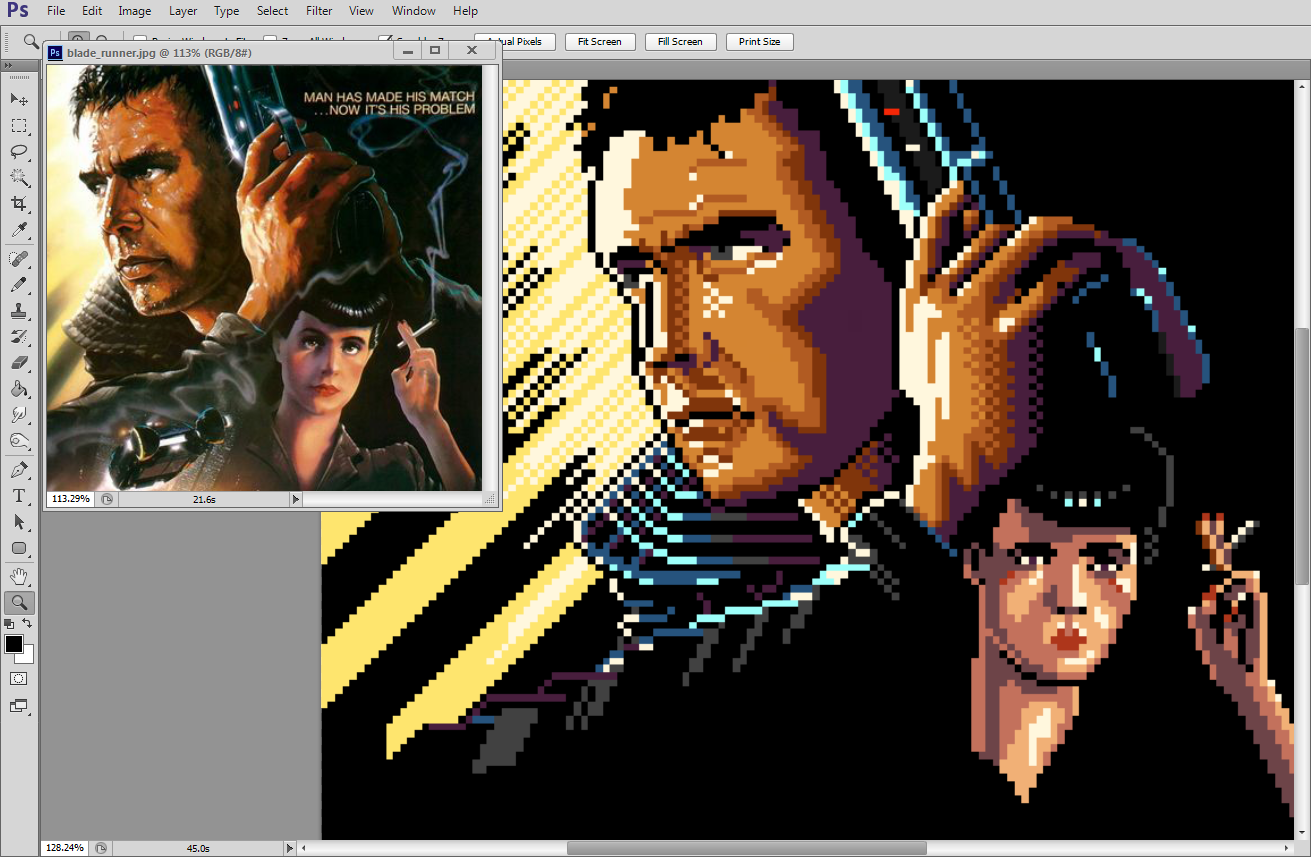Select the Clone Stamp tool
Screen dimensions: 1311x857
coord(19,311)
